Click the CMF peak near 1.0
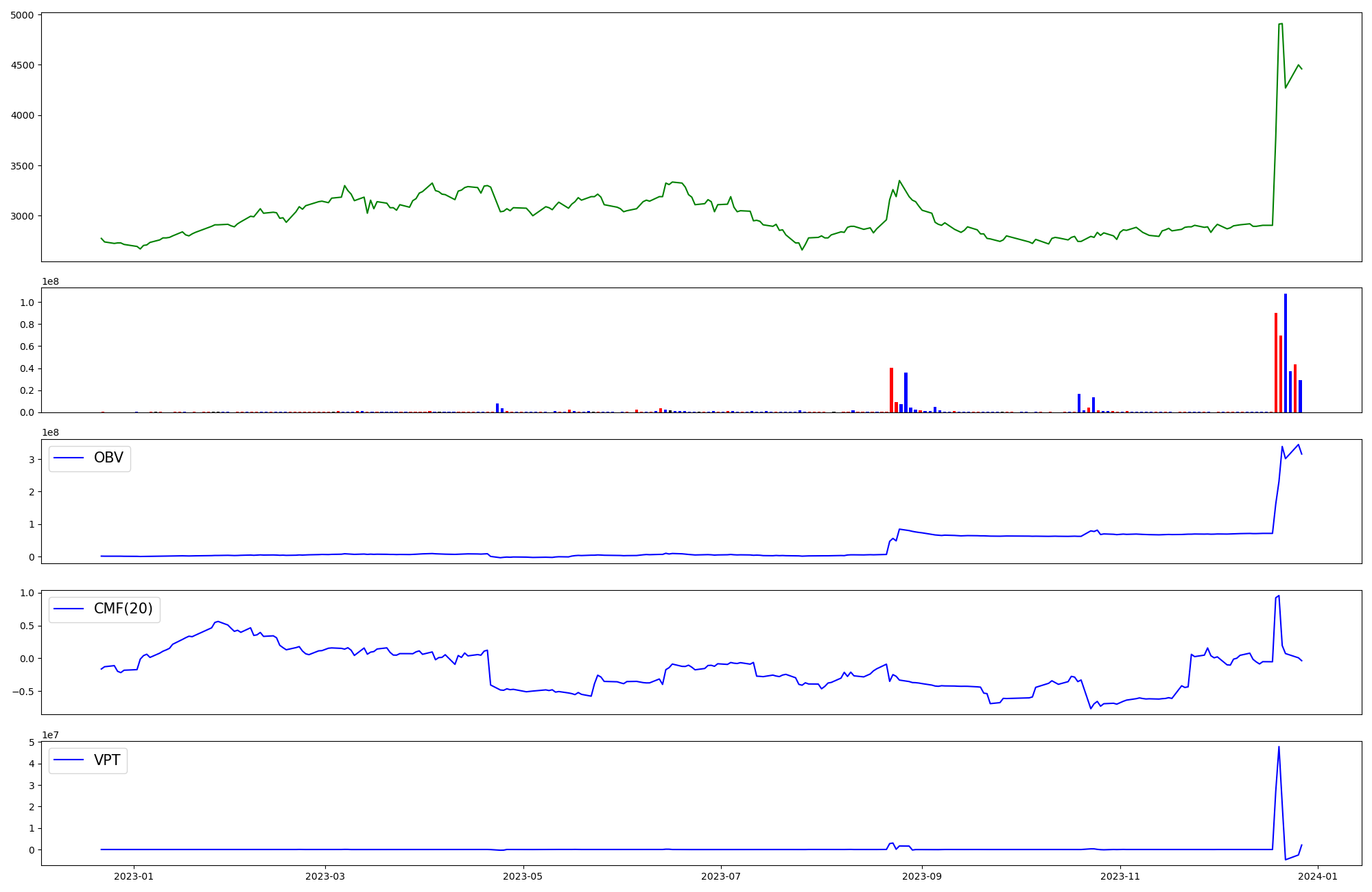The width and height of the screenshot is (1372, 892). 1279,596
